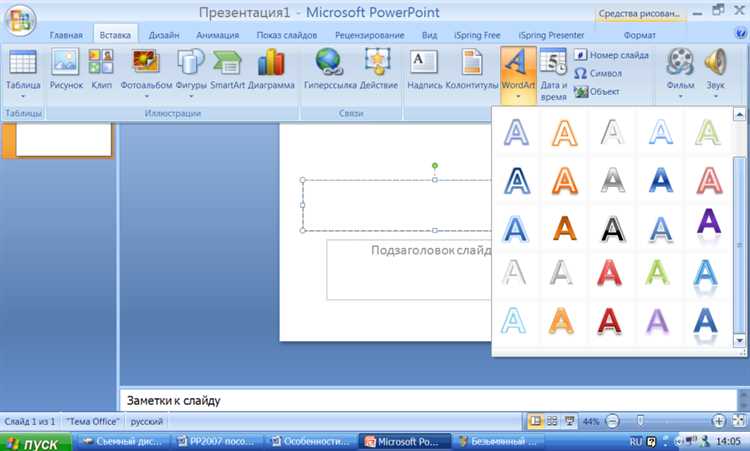The width and height of the screenshot is (750, 451).
Task: Insert a Надпись text box
Action: click(424, 70)
